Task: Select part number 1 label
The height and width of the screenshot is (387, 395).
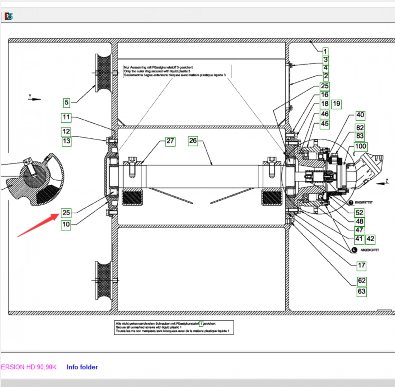Action: (x=325, y=51)
